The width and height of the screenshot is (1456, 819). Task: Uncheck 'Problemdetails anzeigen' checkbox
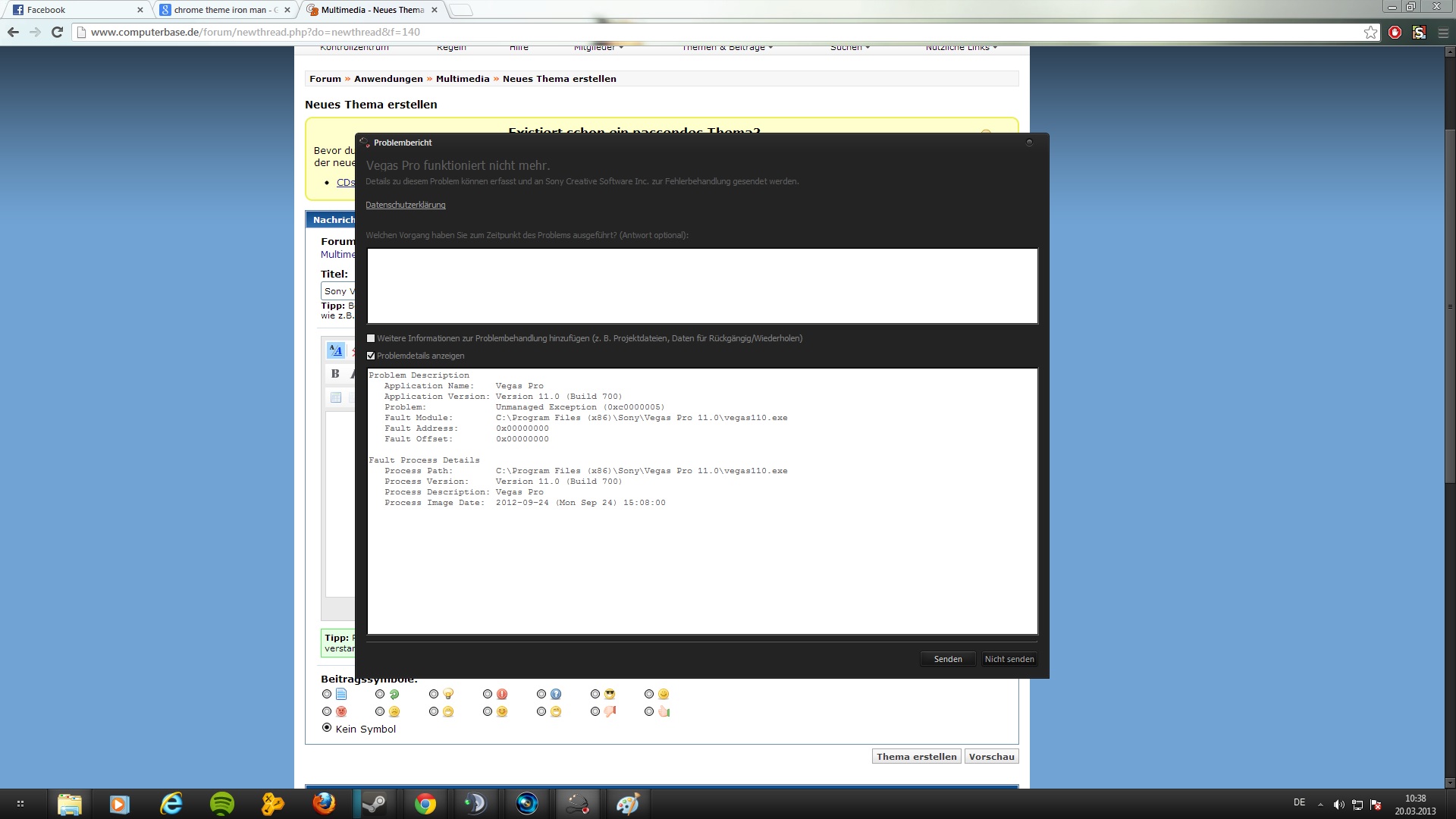pyautogui.click(x=371, y=356)
